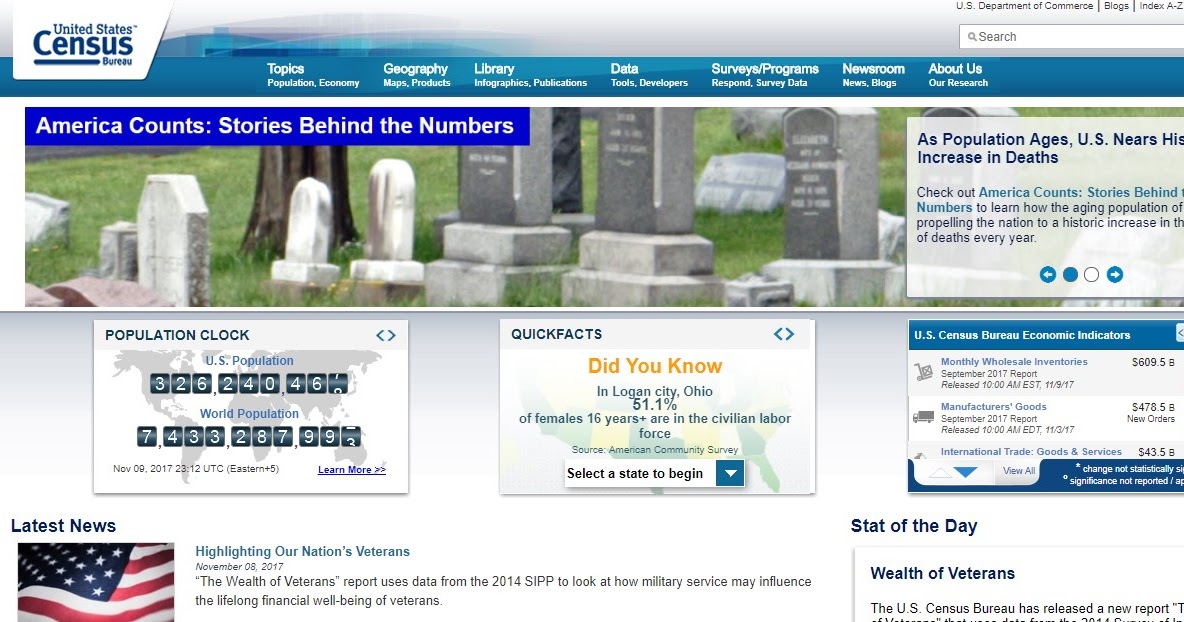Click the 51.1% QuickFacts statistic
The image size is (1184, 622).
[655, 405]
